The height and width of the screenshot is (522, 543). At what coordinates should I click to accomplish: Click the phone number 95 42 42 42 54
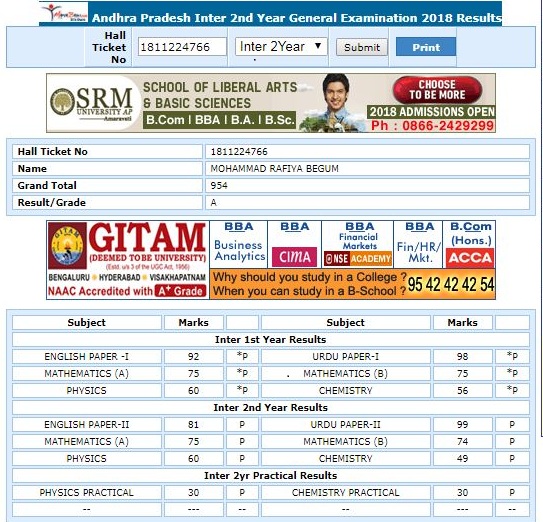tap(451, 285)
